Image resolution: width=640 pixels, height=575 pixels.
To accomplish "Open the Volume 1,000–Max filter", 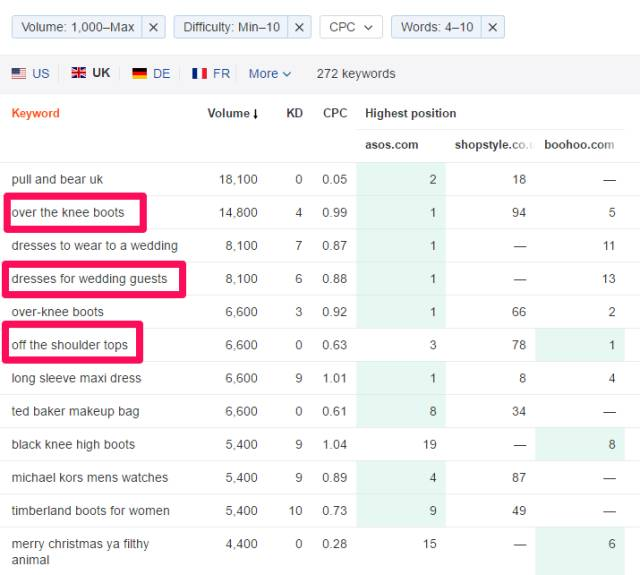I will click(77, 27).
